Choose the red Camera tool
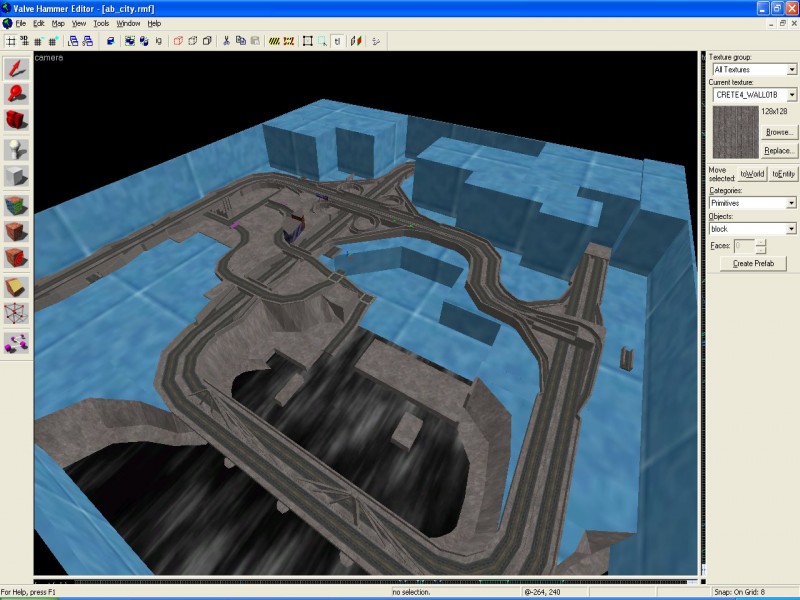Viewport: 800px width, 600px height. [16, 122]
